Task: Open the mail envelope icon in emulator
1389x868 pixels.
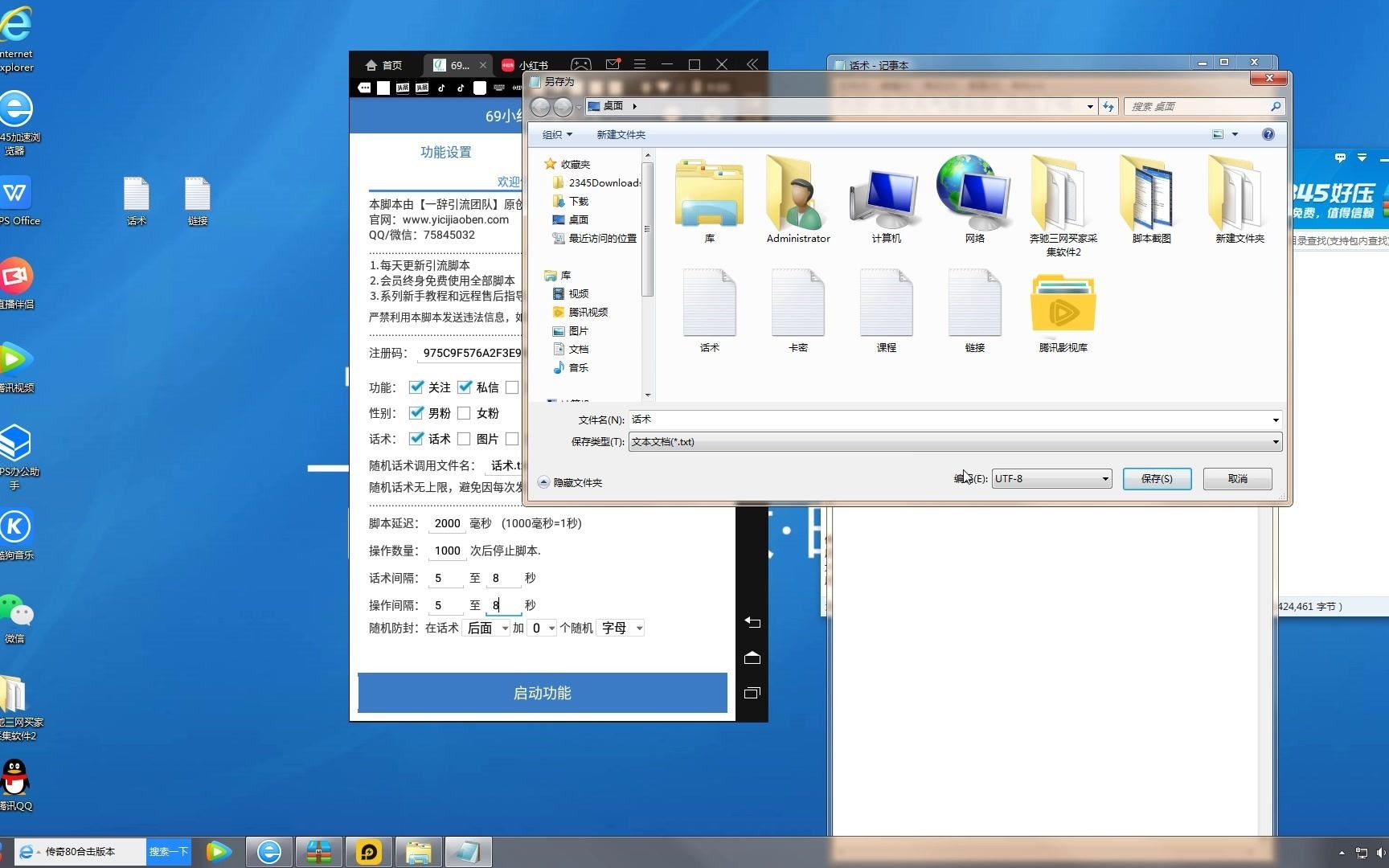Action: (613, 64)
